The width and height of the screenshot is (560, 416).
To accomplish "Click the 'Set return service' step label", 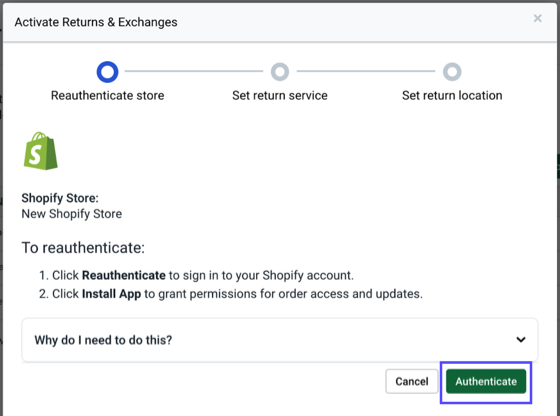I will tap(280, 95).
